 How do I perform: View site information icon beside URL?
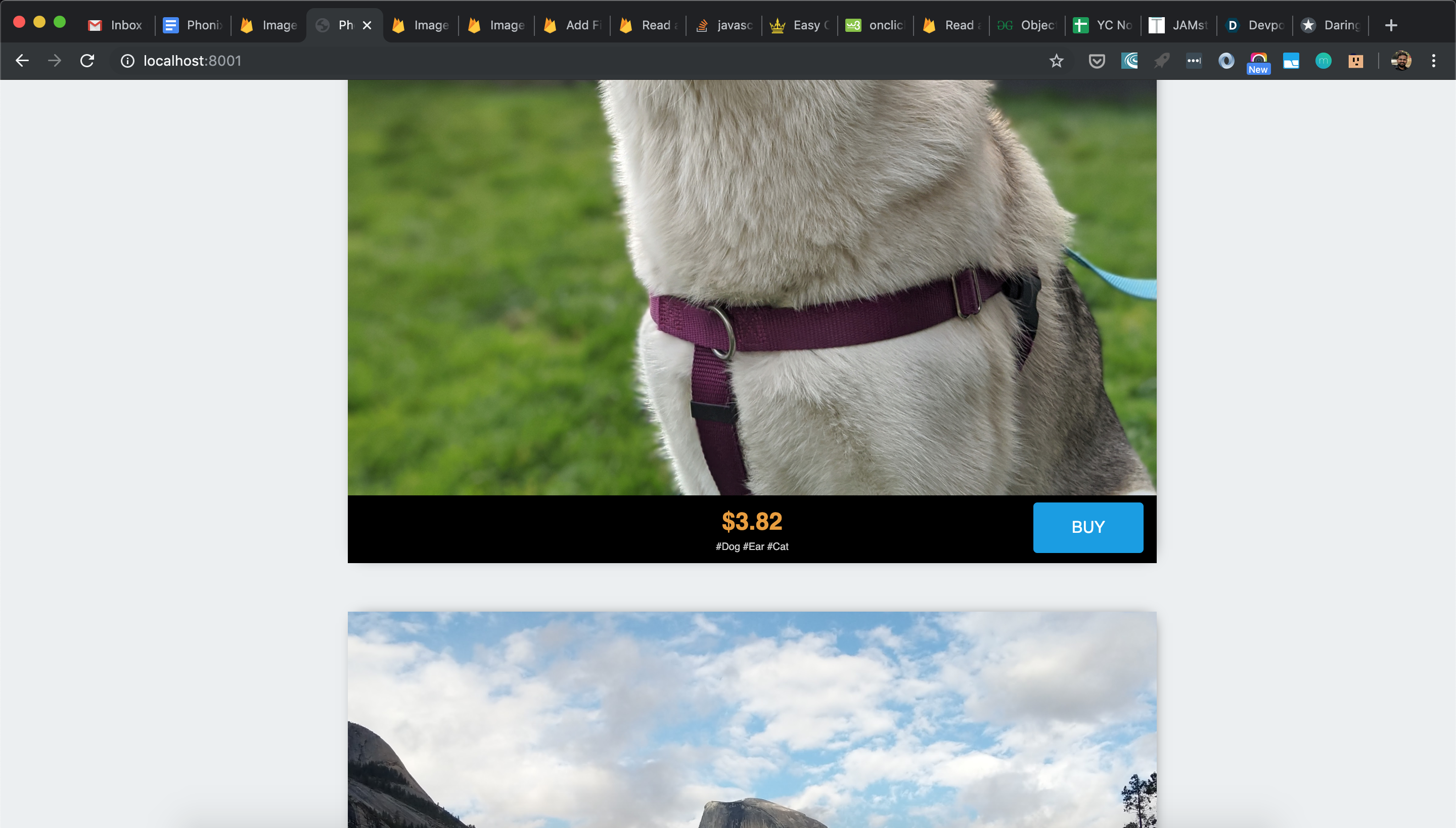(127, 61)
